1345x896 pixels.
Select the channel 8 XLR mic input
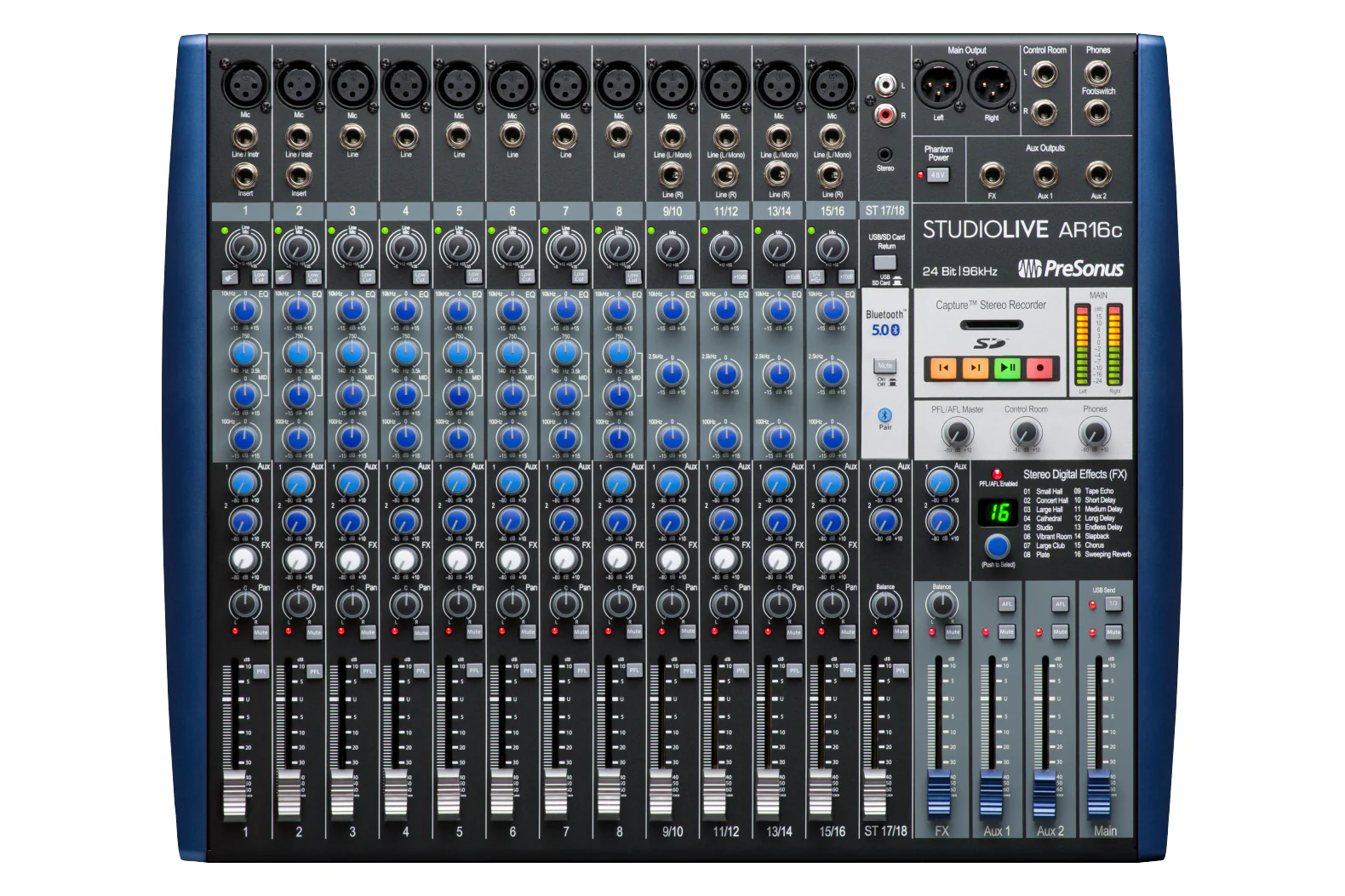pyautogui.click(x=619, y=85)
